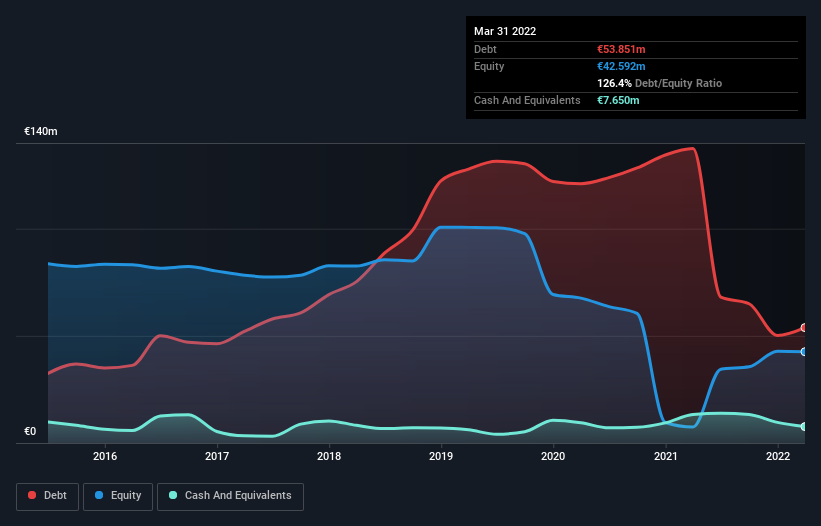The width and height of the screenshot is (821, 526).
Task: Click the 2019 x-axis label
Action: pyautogui.click(x=441, y=456)
